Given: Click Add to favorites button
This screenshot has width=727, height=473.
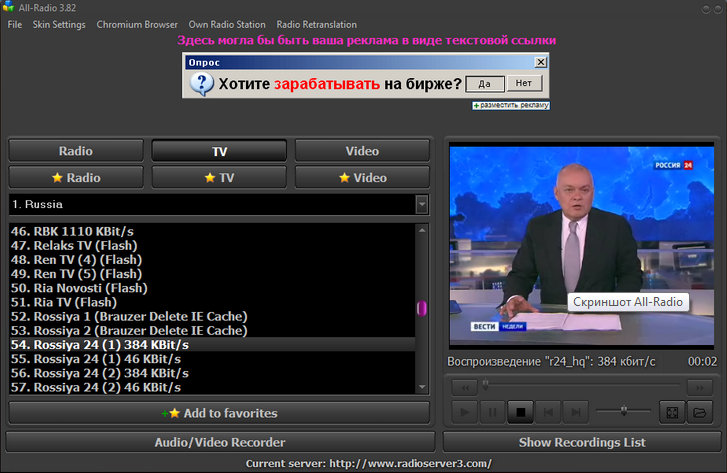Looking at the screenshot, I should click(x=219, y=413).
